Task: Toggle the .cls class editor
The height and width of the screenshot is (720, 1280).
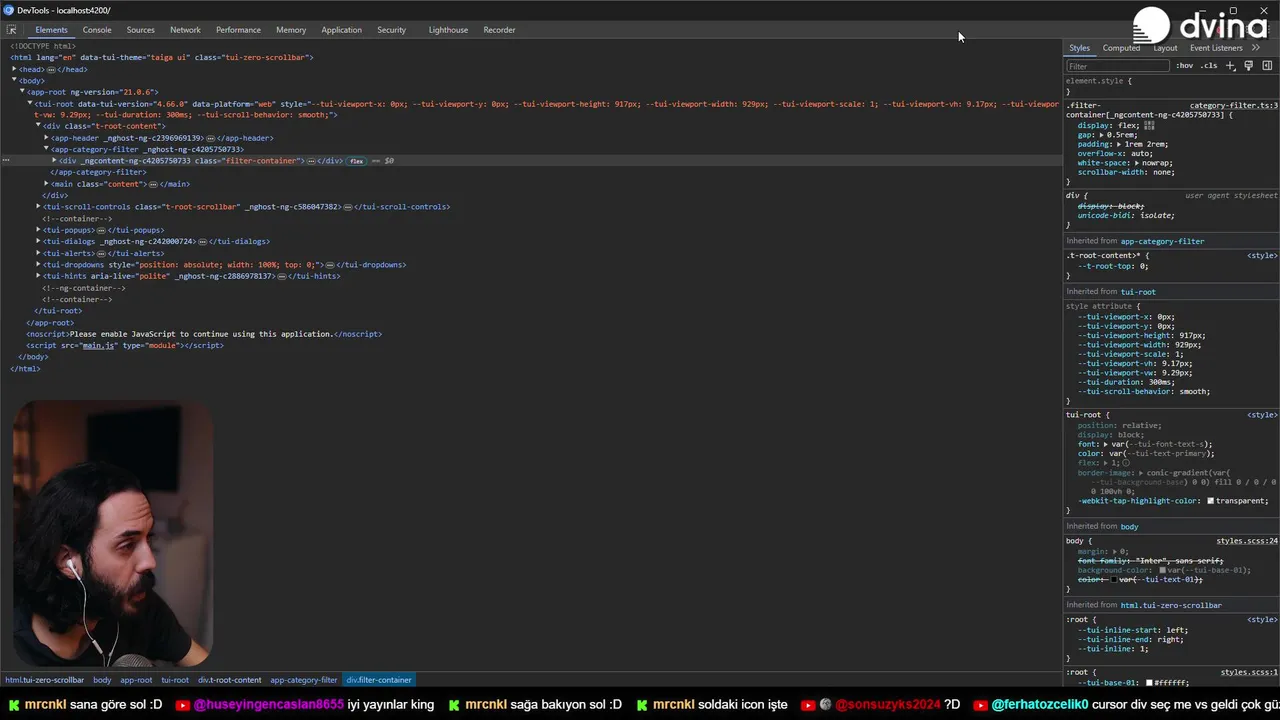Action: (1209, 66)
